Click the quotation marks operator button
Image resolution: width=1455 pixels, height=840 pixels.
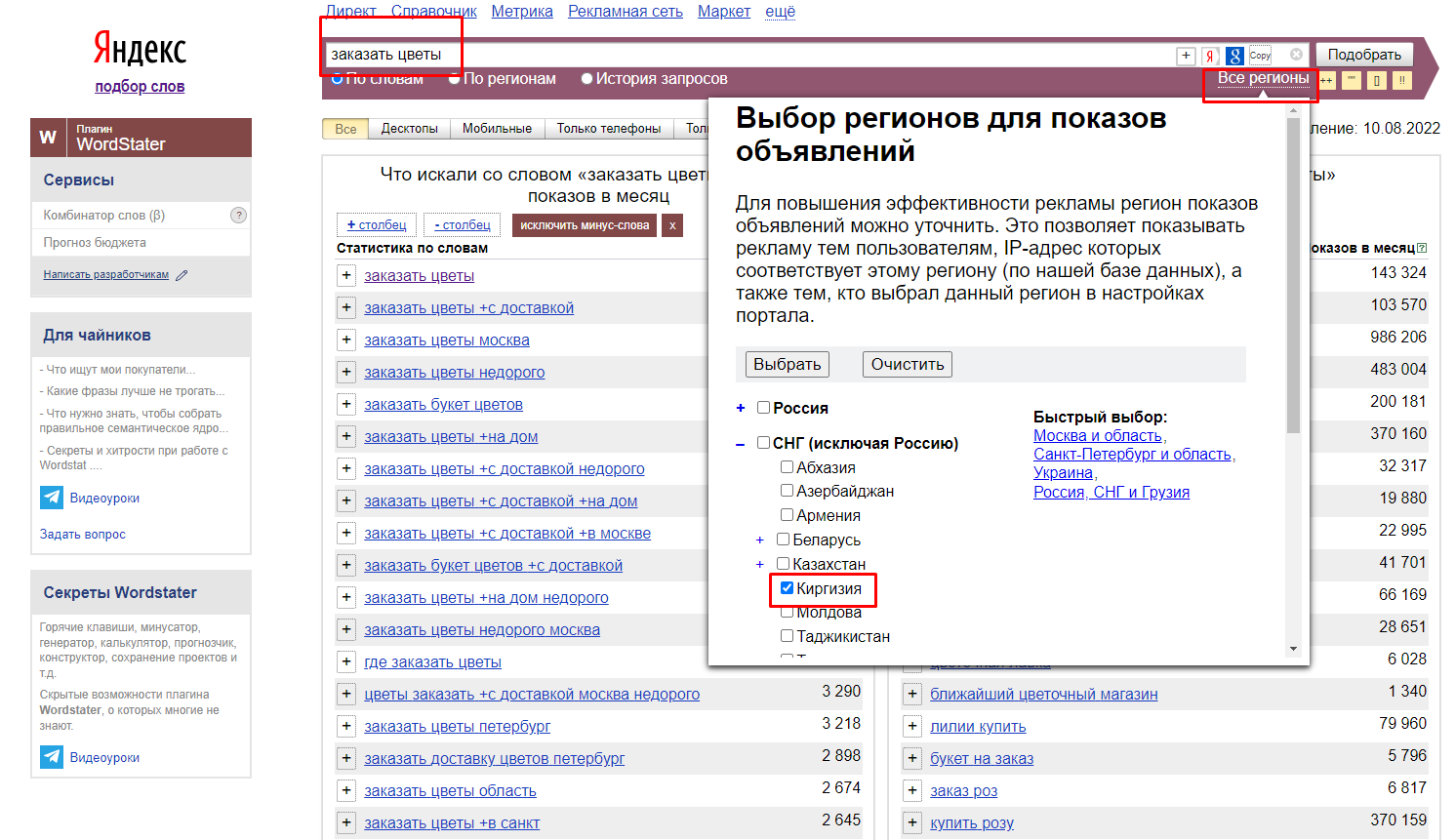(x=1352, y=80)
